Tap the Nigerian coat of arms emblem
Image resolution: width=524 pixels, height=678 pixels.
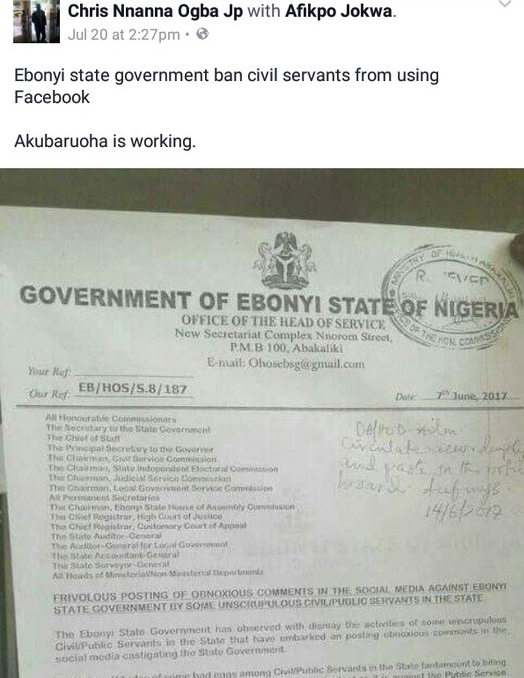[285, 260]
